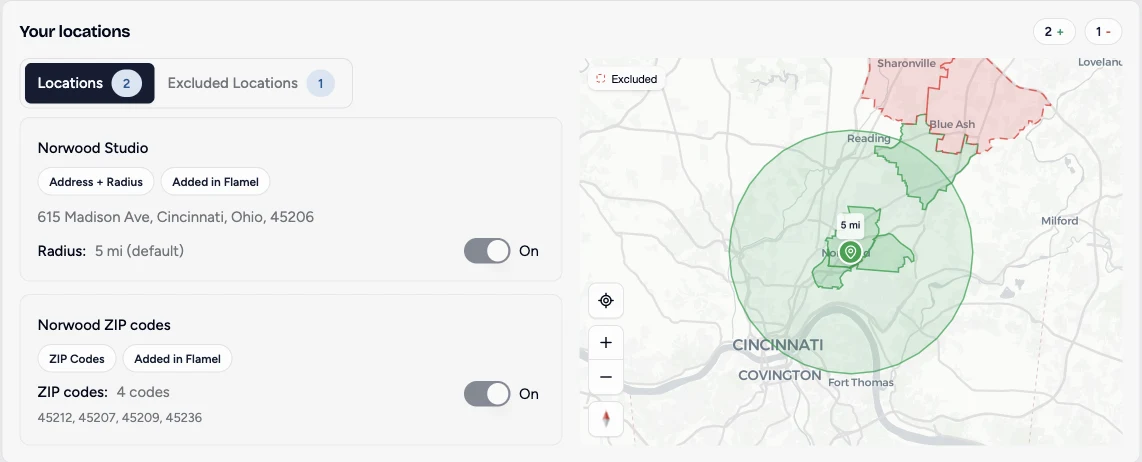Click the badge 2 on Locations tab
This screenshot has height=462, width=1142.
pyautogui.click(x=126, y=83)
